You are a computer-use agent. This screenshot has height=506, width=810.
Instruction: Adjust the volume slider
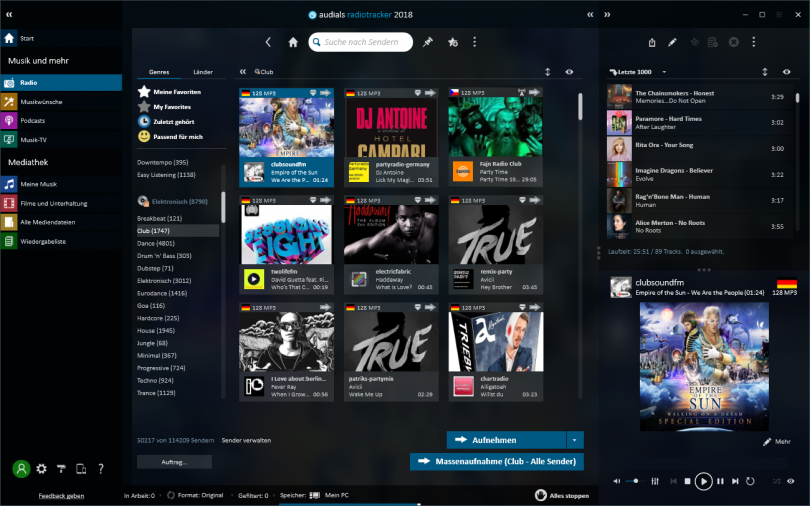pos(633,481)
